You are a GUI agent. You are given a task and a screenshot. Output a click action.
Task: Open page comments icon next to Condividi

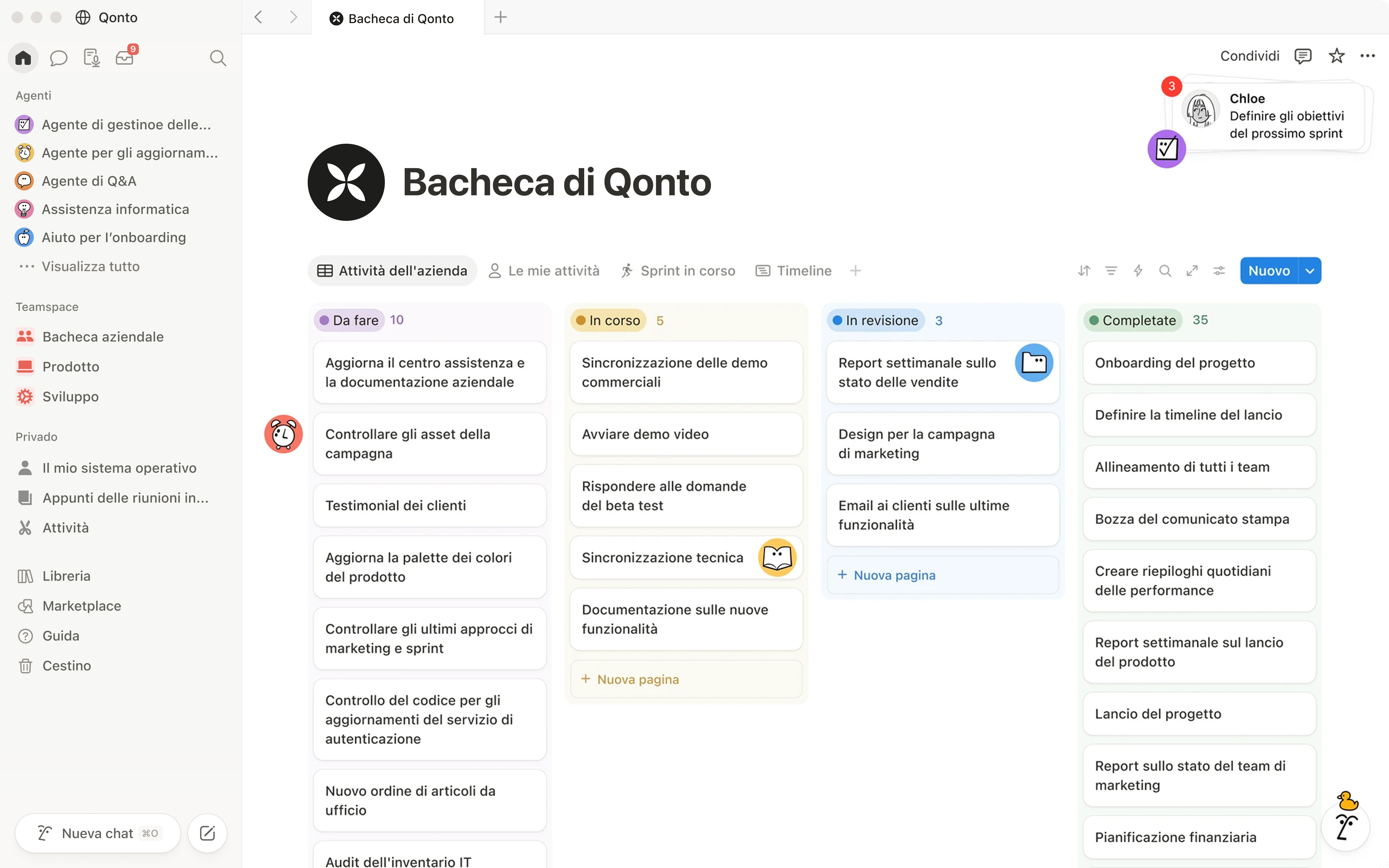[x=1303, y=56]
